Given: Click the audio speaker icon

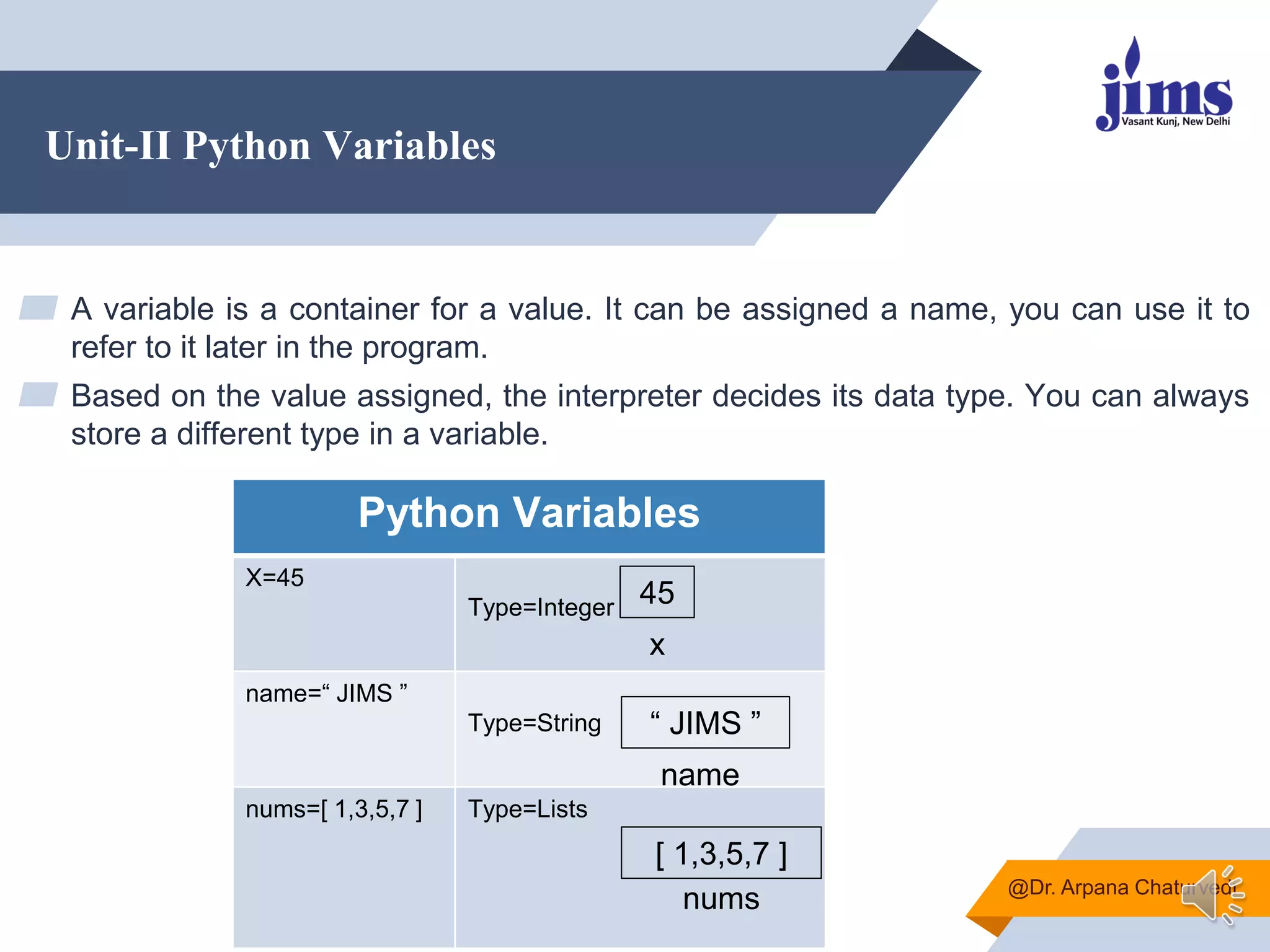Looking at the screenshot, I should point(1212,895).
